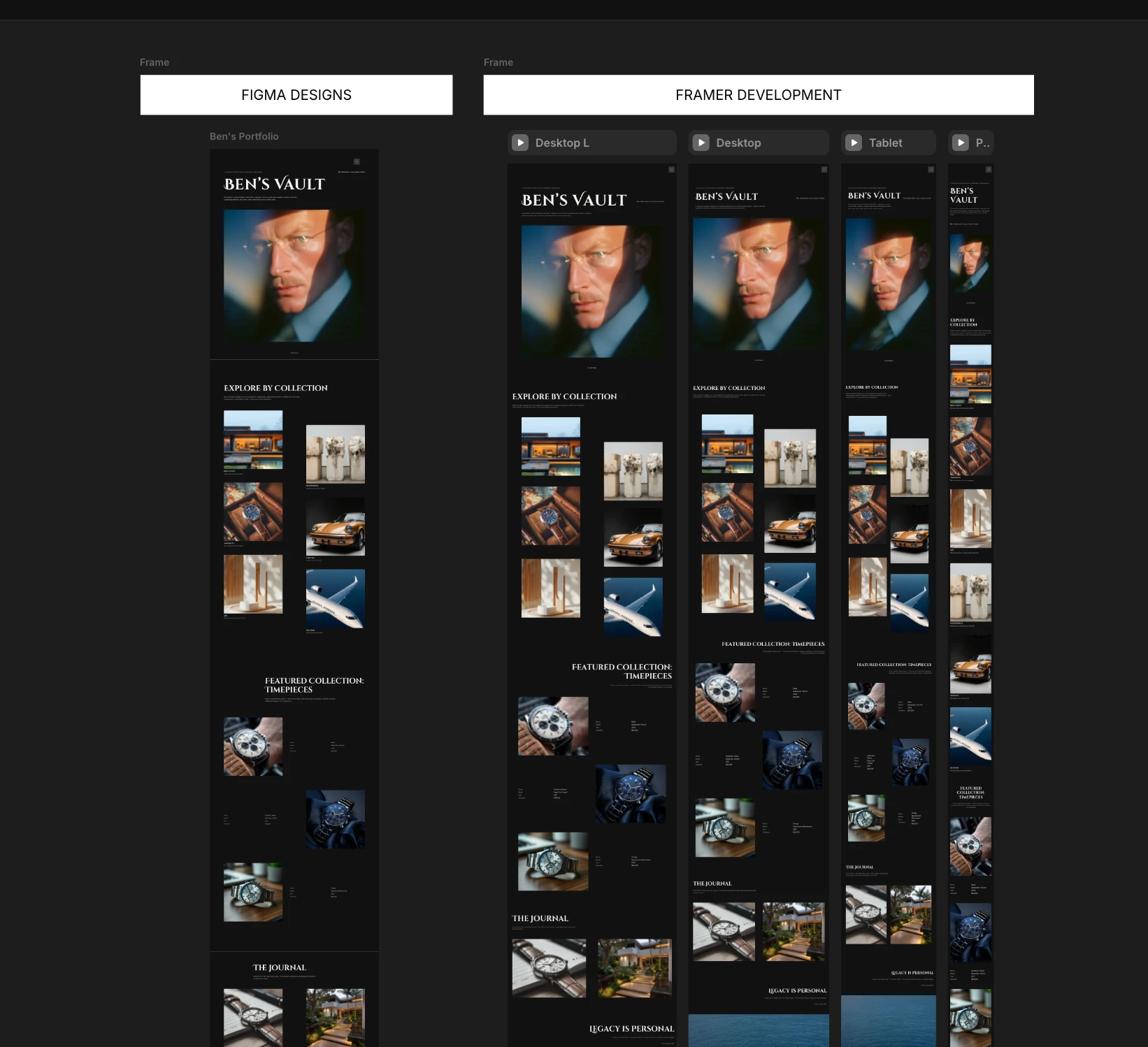
Task: Click BEN'S VAULT heading in the phone page
Action: point(963,195)
